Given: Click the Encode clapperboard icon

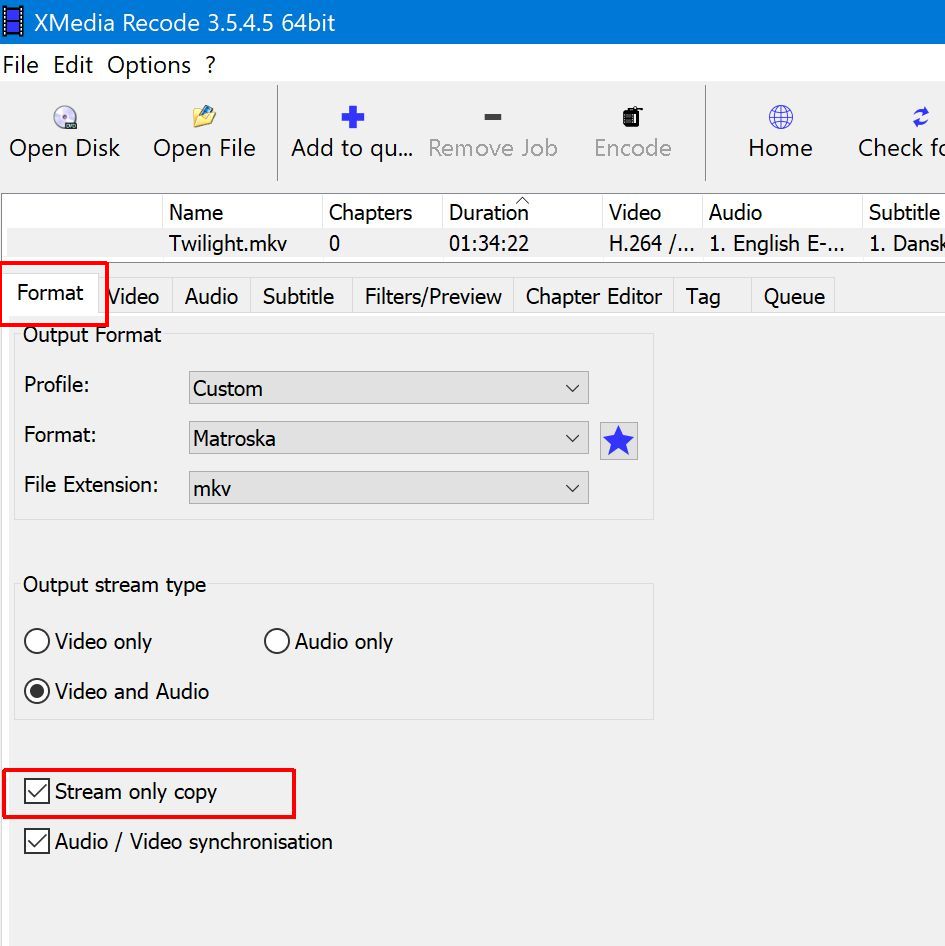Looking at the screenshot, I should 632,117.
